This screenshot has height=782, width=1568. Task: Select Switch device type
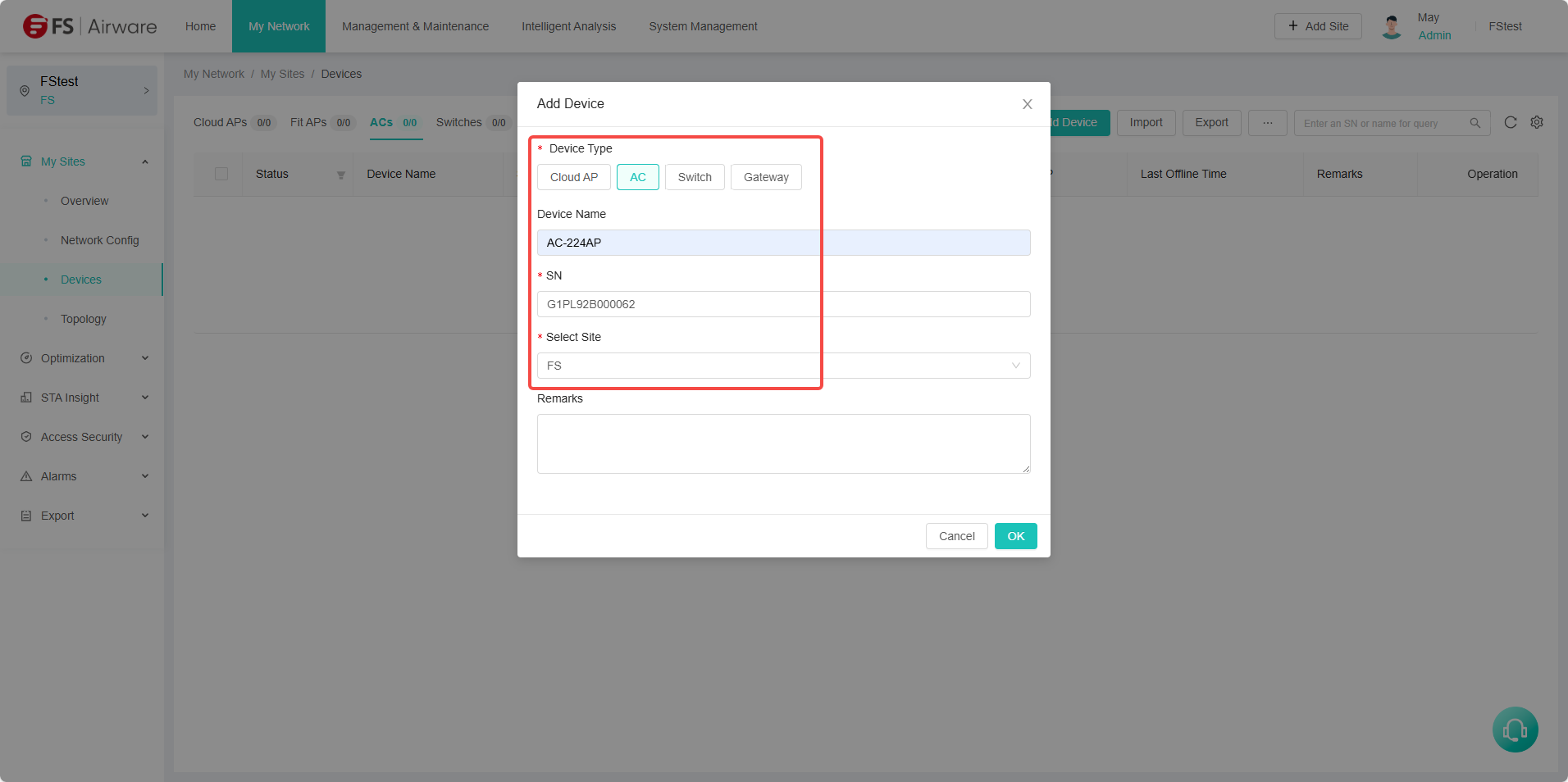tap(695, 177)
